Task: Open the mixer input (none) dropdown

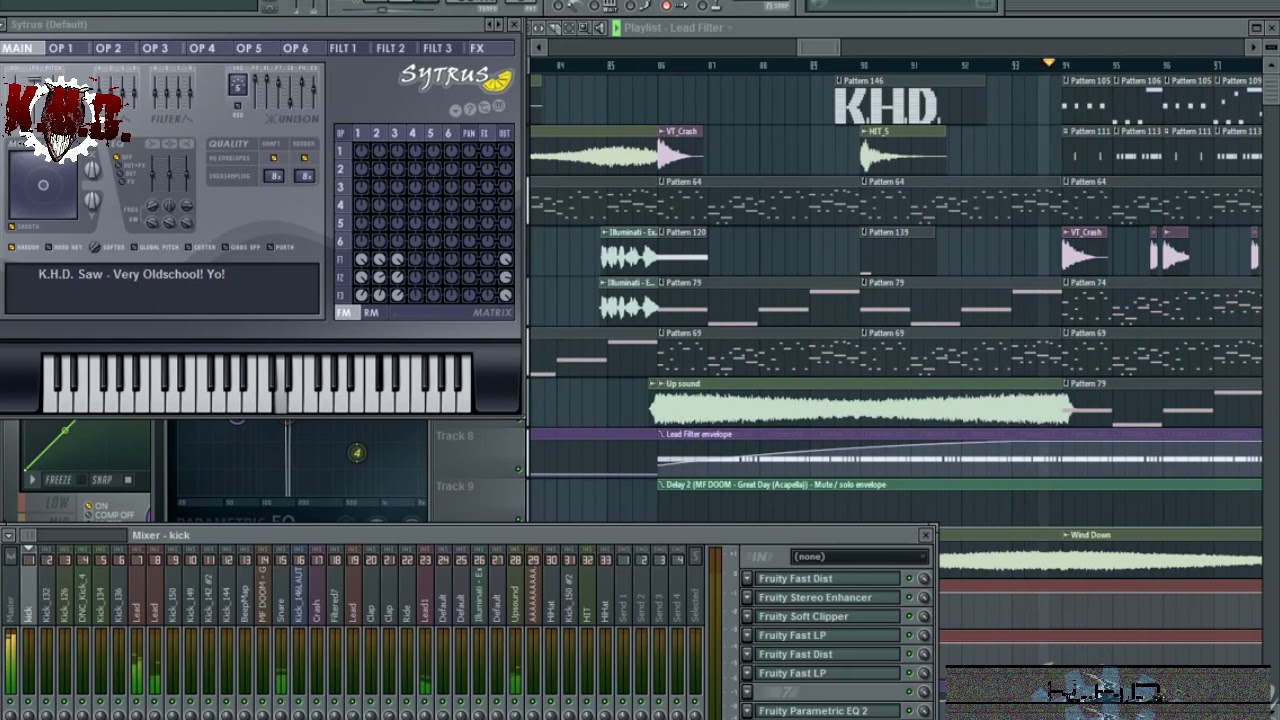Action: (x=859, y=556)
